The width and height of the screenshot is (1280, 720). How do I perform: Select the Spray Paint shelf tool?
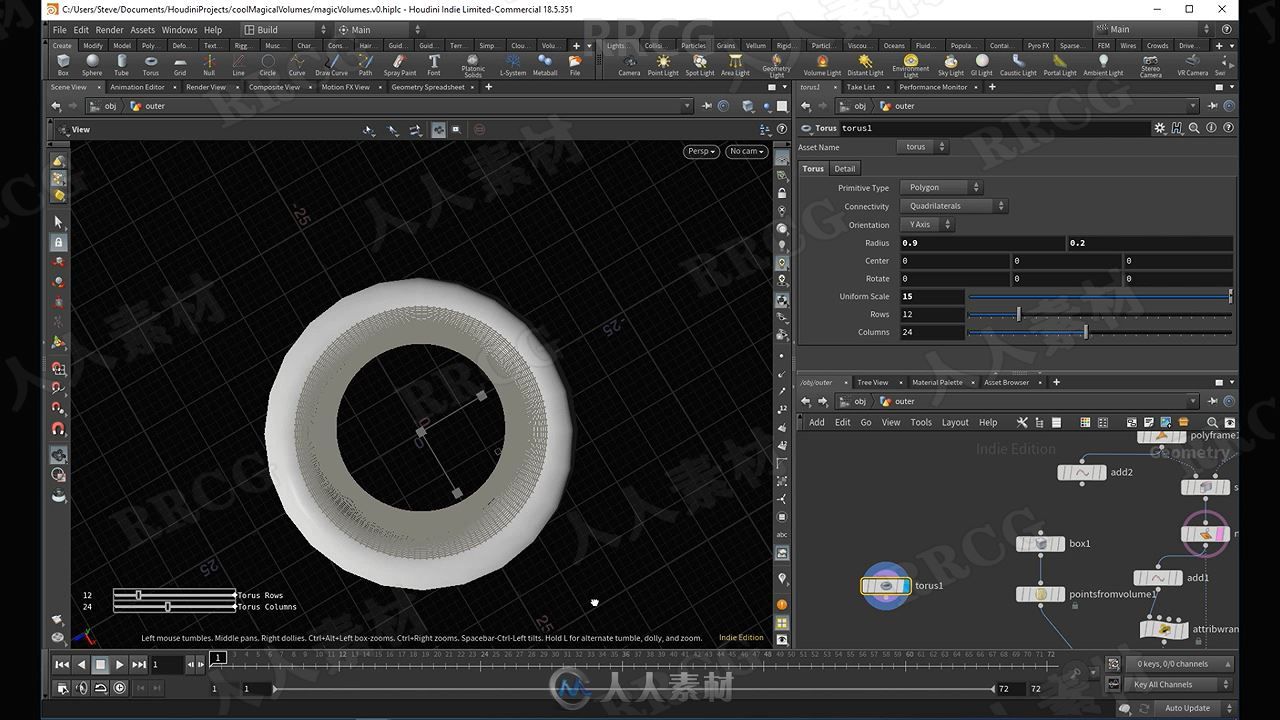tap(400, 65)
